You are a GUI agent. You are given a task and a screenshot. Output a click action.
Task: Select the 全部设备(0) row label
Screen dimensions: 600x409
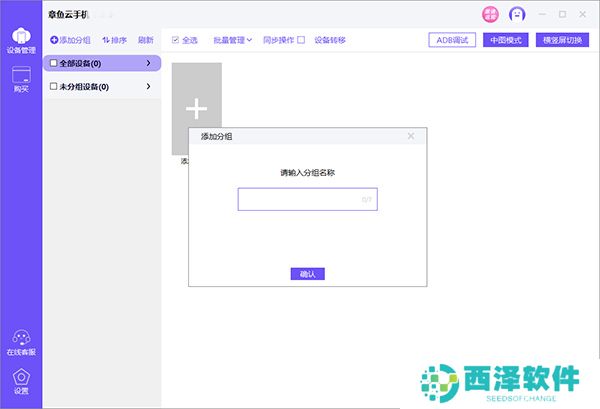coord(80,64)
